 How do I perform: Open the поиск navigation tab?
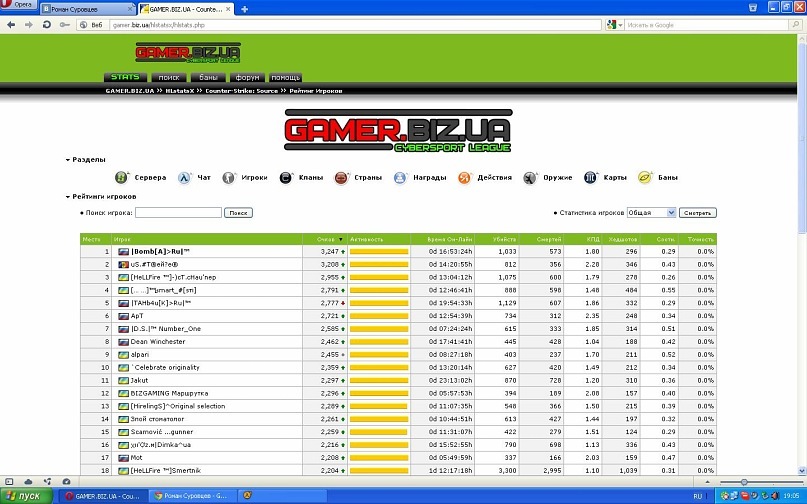click(x=169, y=77)
